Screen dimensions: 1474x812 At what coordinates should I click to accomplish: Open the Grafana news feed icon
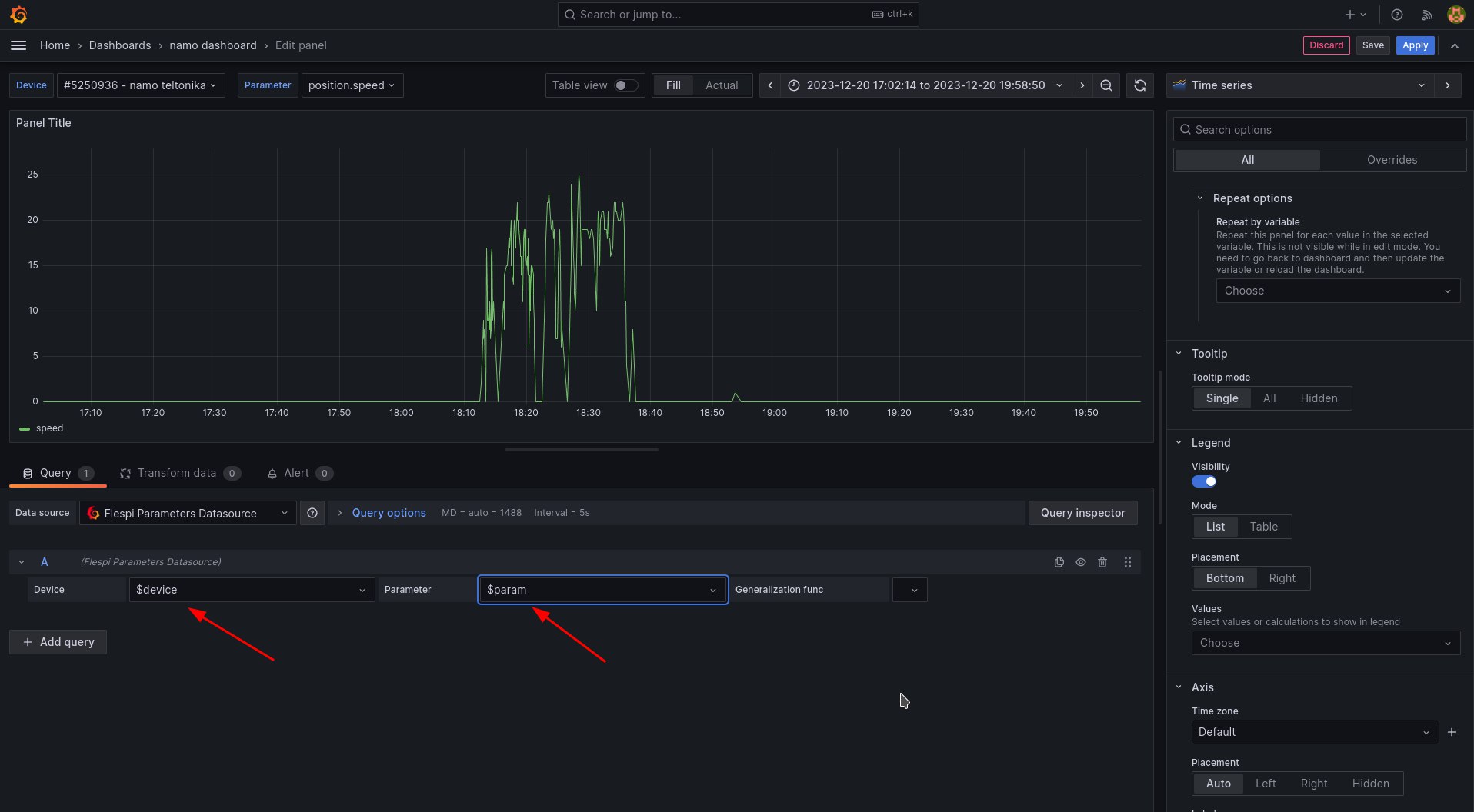[1426, 15]
